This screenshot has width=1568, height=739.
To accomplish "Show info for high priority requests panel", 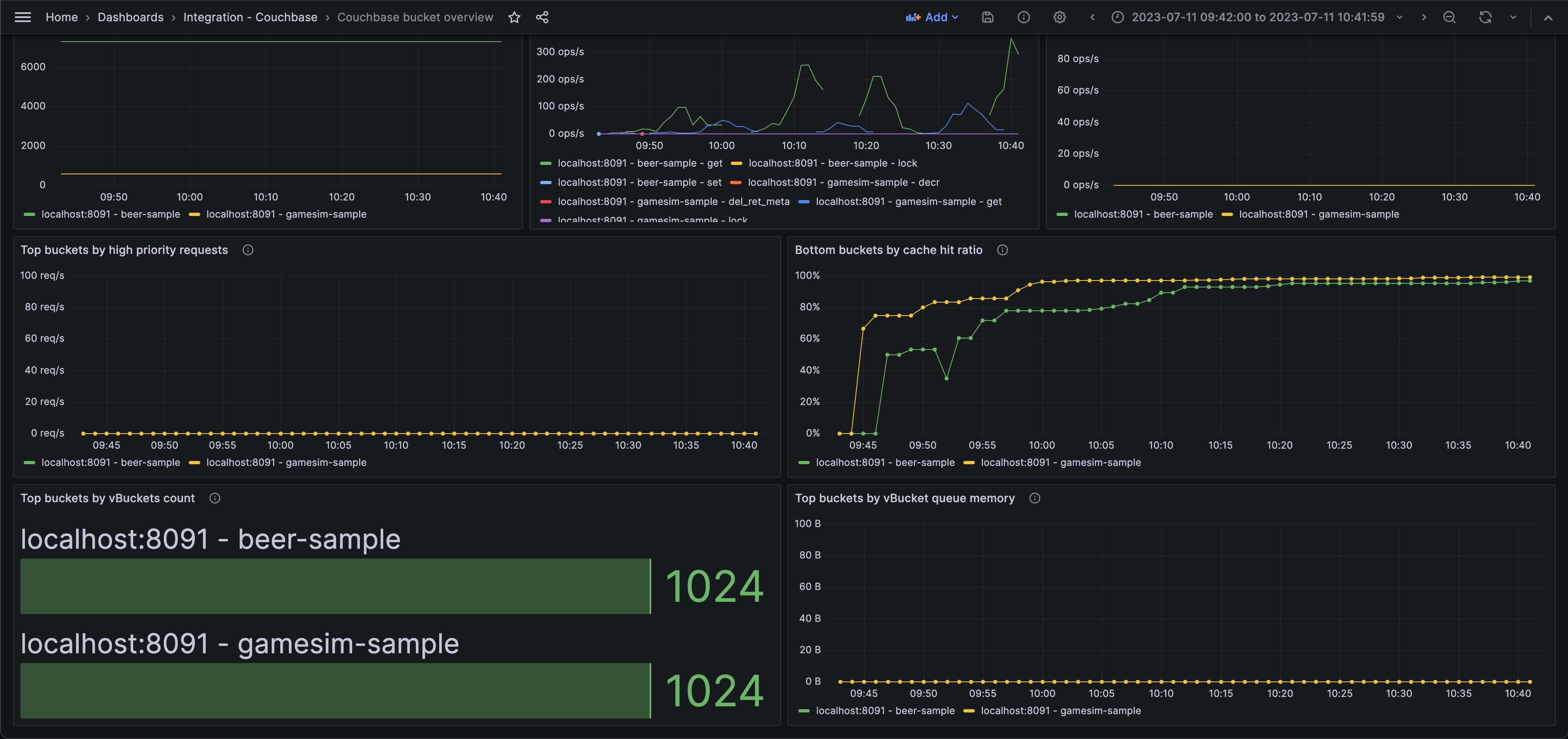I will click(248, 250).
